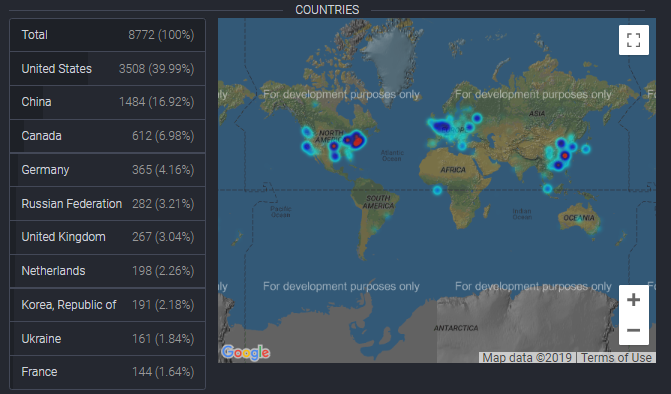
Task: Click the 198 (2.26%) value
Action: pyautogui.click(x=163, y=271)
